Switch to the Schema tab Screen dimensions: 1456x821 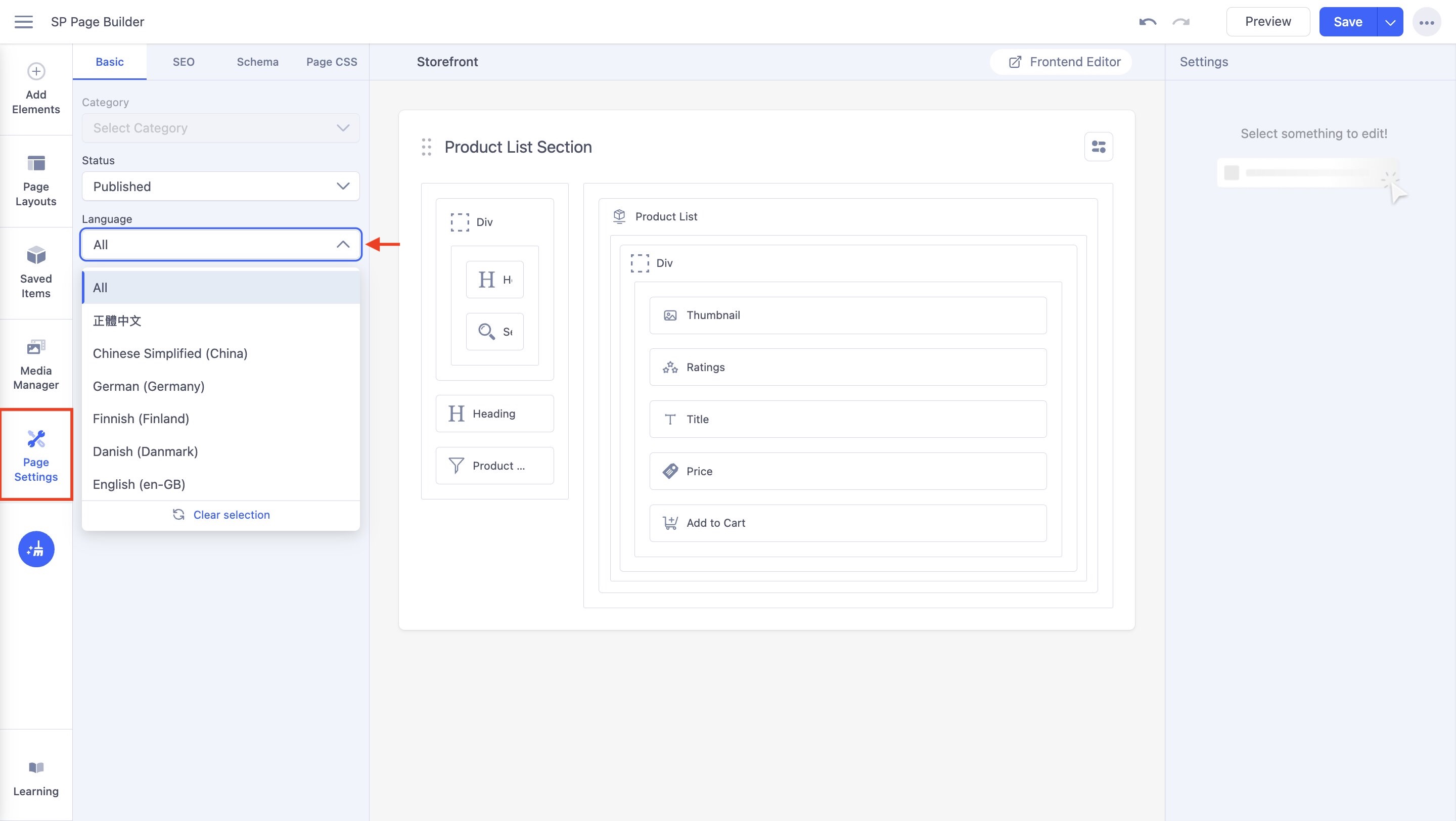(258, 62)
